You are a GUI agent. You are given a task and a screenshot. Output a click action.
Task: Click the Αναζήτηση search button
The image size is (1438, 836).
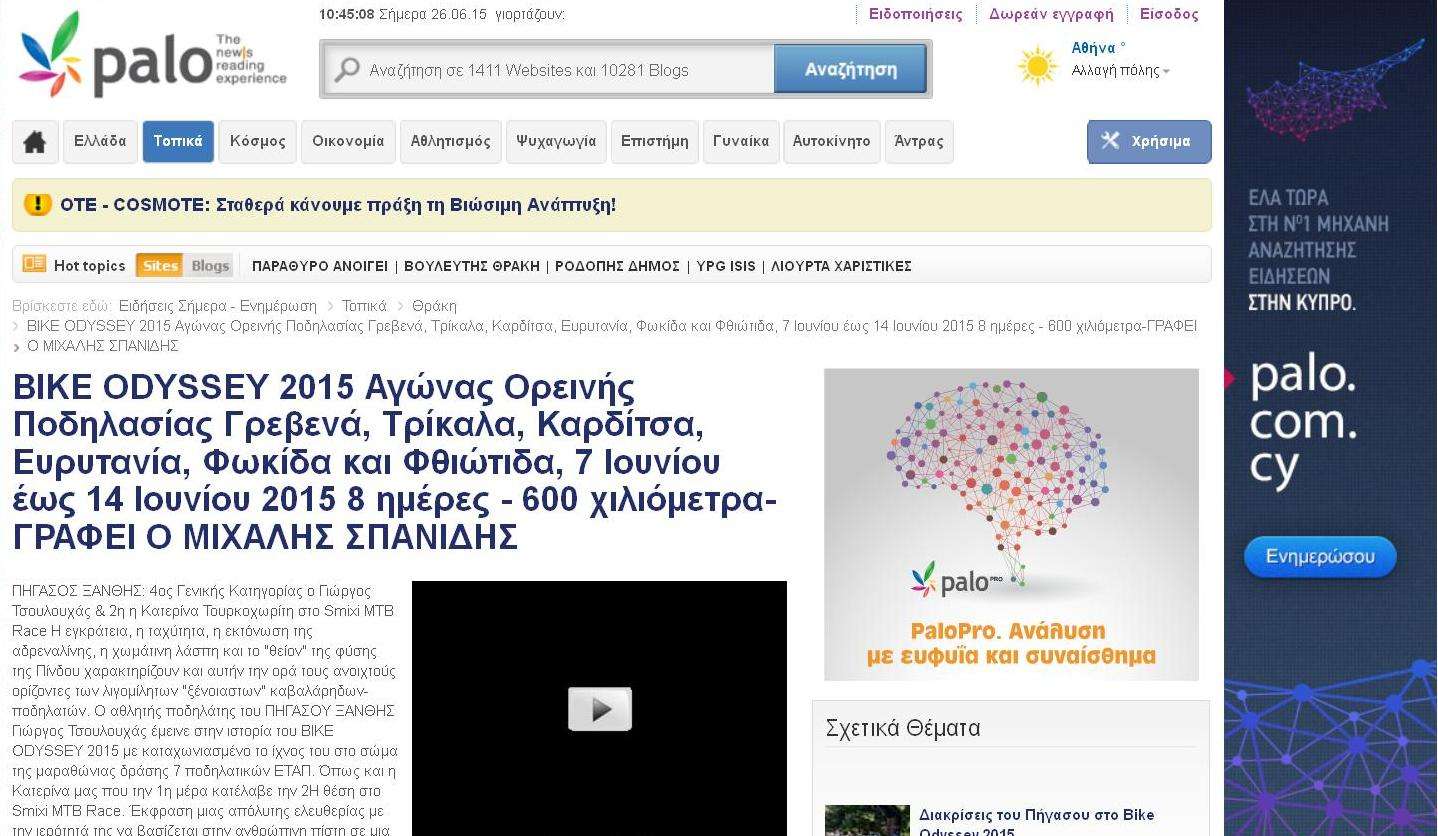tap(850, 70)
